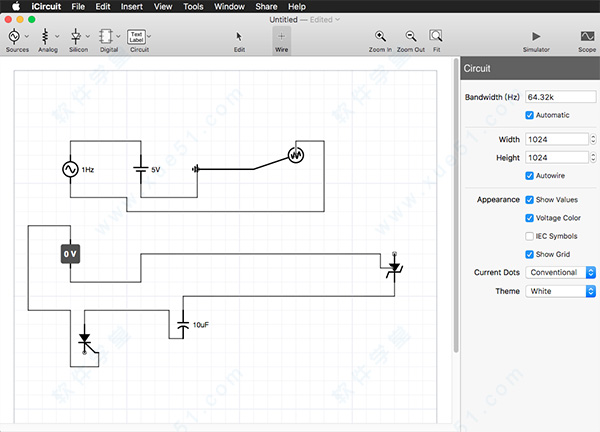Screen dimensions: 600x432
Task: Open the document title dropdown chevron
Action: [x=338, y=20]
